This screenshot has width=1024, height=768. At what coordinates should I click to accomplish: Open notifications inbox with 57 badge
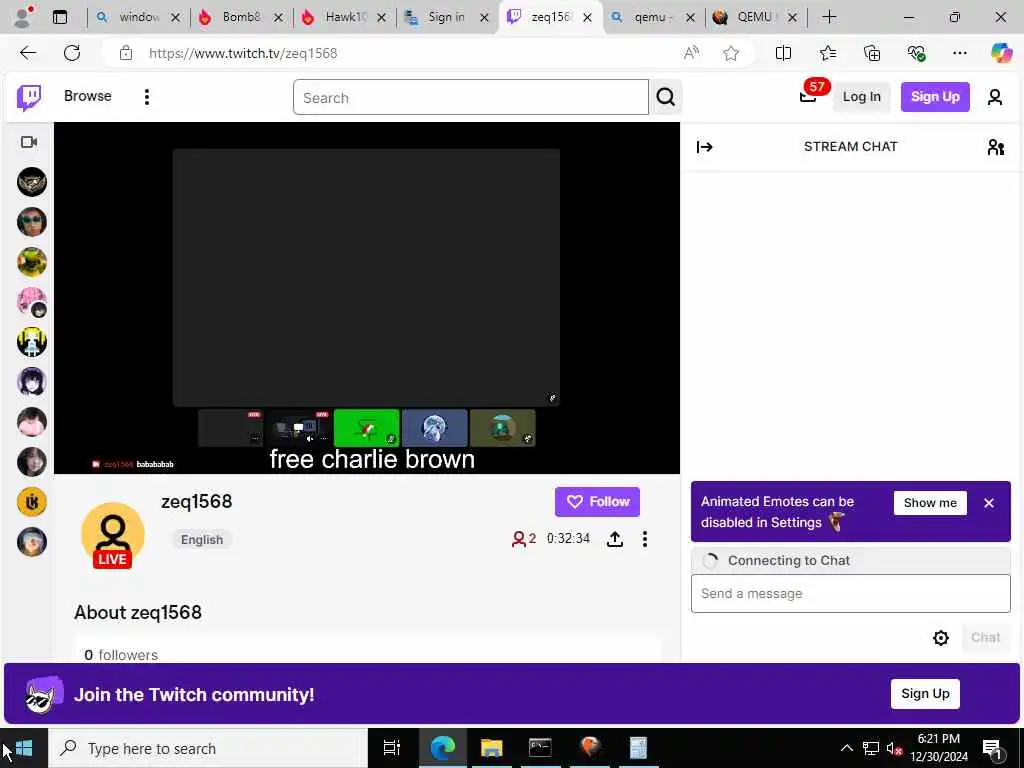point(809,97)
